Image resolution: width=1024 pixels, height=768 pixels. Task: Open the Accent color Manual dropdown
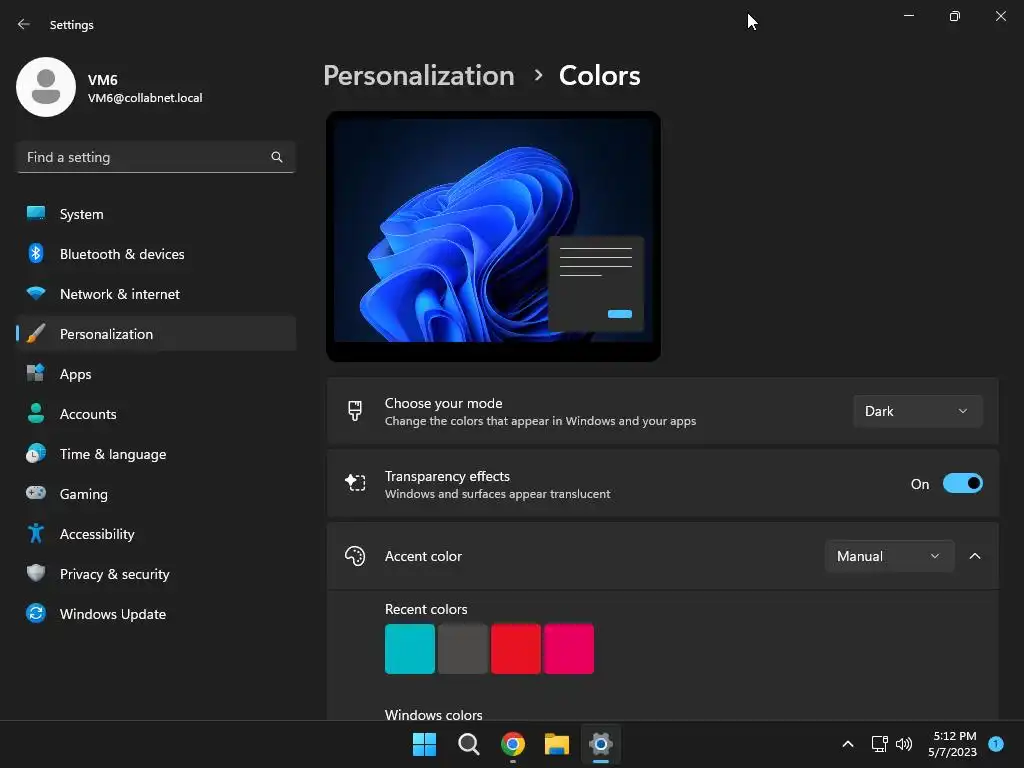(889, 556)
